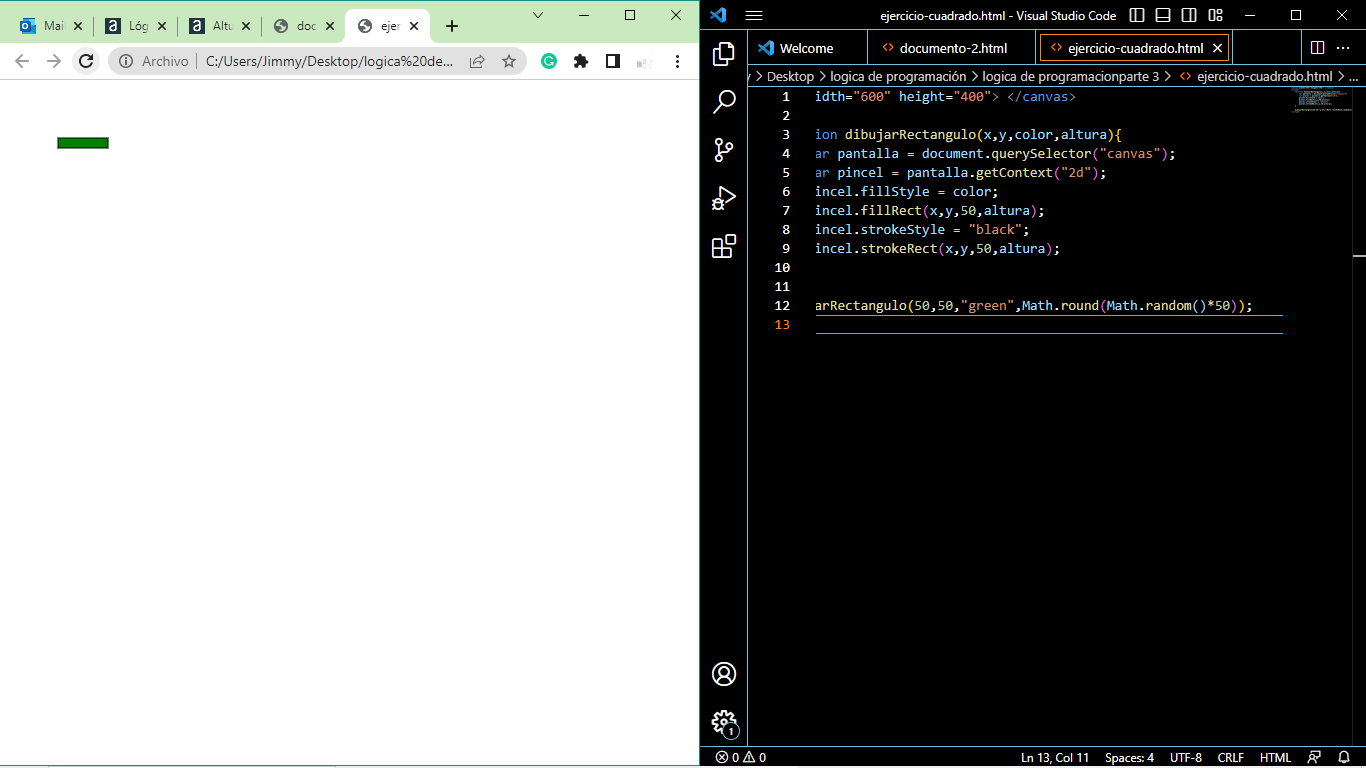Viewport: 1366px width, 768px height.
Task: Click the Desktop breadcrumb segment
Action: (790, 76)
